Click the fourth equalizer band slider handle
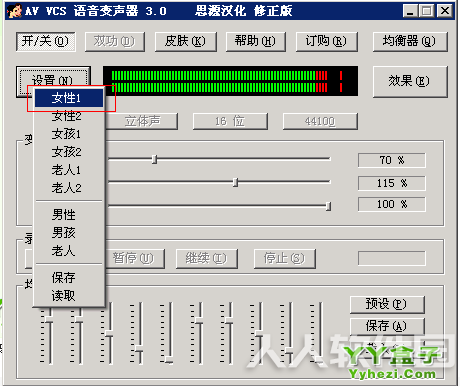460x386 pixels. pyautogui.click(x=139, y=349)
